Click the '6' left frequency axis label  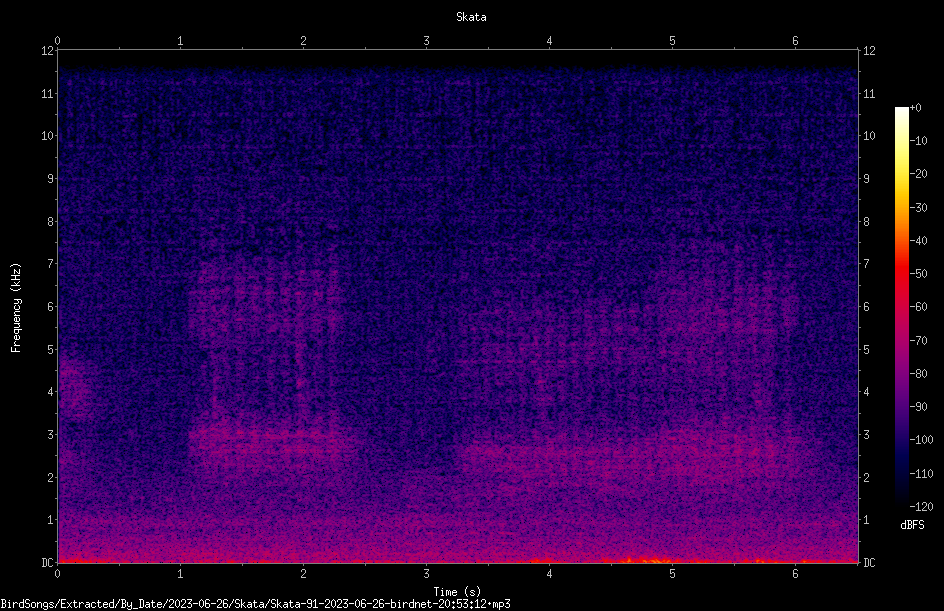point(51,306)
